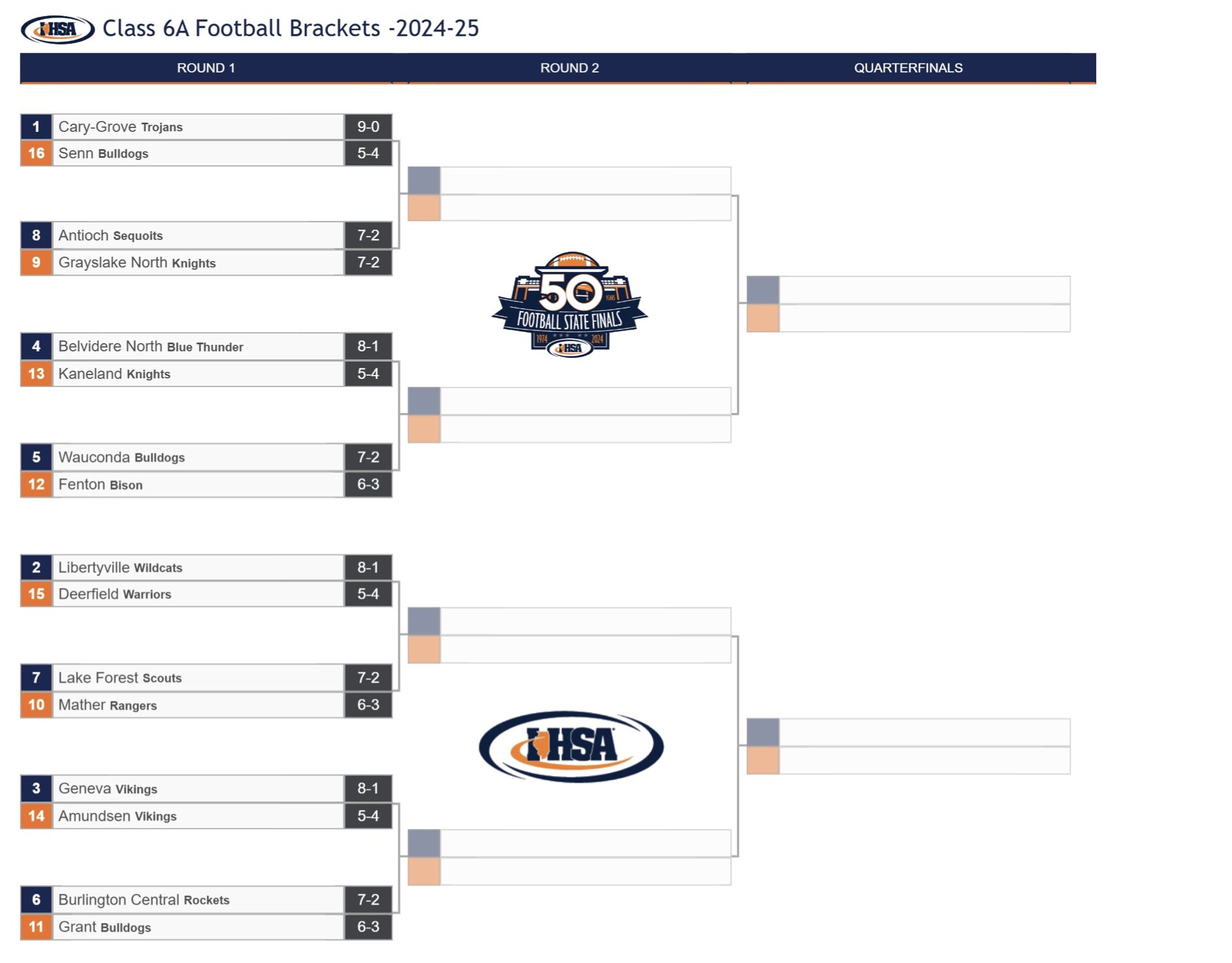The image size is (1232, 963).
Task: Click the Fenton Bison 6-3 record box
Action: click(x=368, y=485)
